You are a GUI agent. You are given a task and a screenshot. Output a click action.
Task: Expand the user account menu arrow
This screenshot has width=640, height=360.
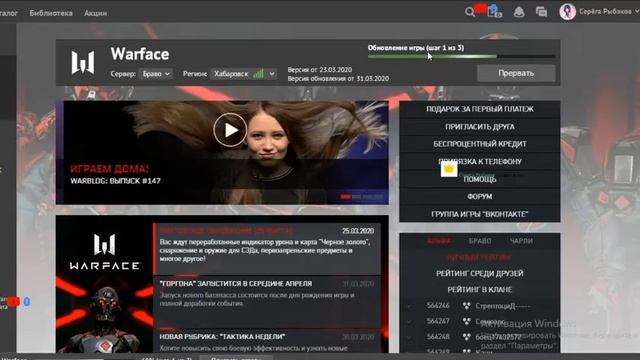[637, 12]
